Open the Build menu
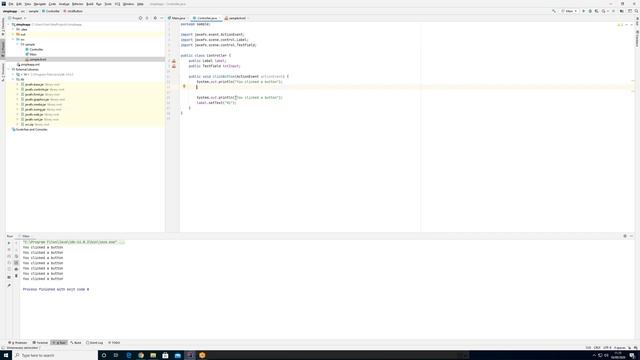Viewport: 640px width, 360px height. click(x=90, y=4)
